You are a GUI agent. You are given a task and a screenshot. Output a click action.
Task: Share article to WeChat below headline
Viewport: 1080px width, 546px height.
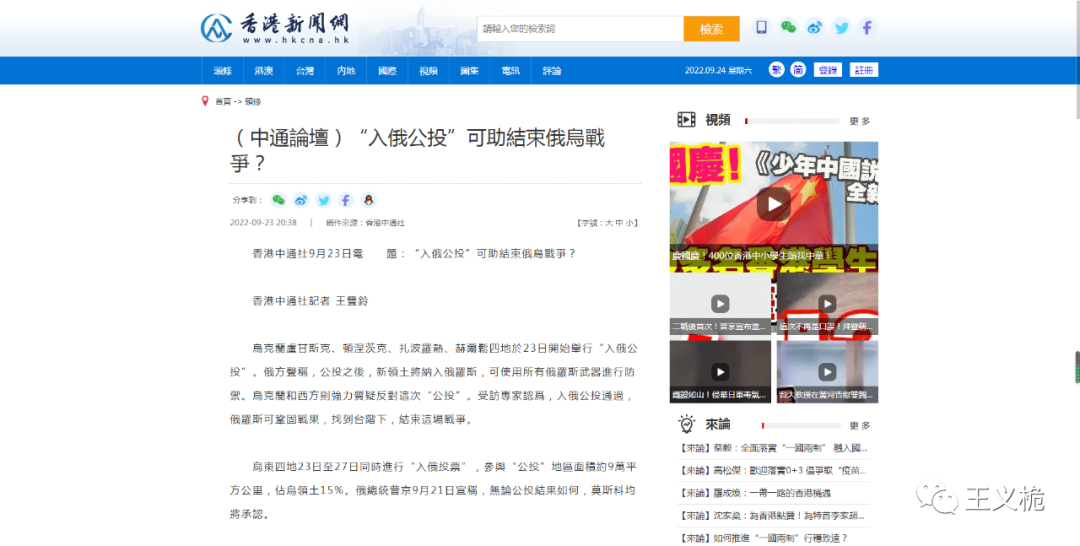[279, 200]
